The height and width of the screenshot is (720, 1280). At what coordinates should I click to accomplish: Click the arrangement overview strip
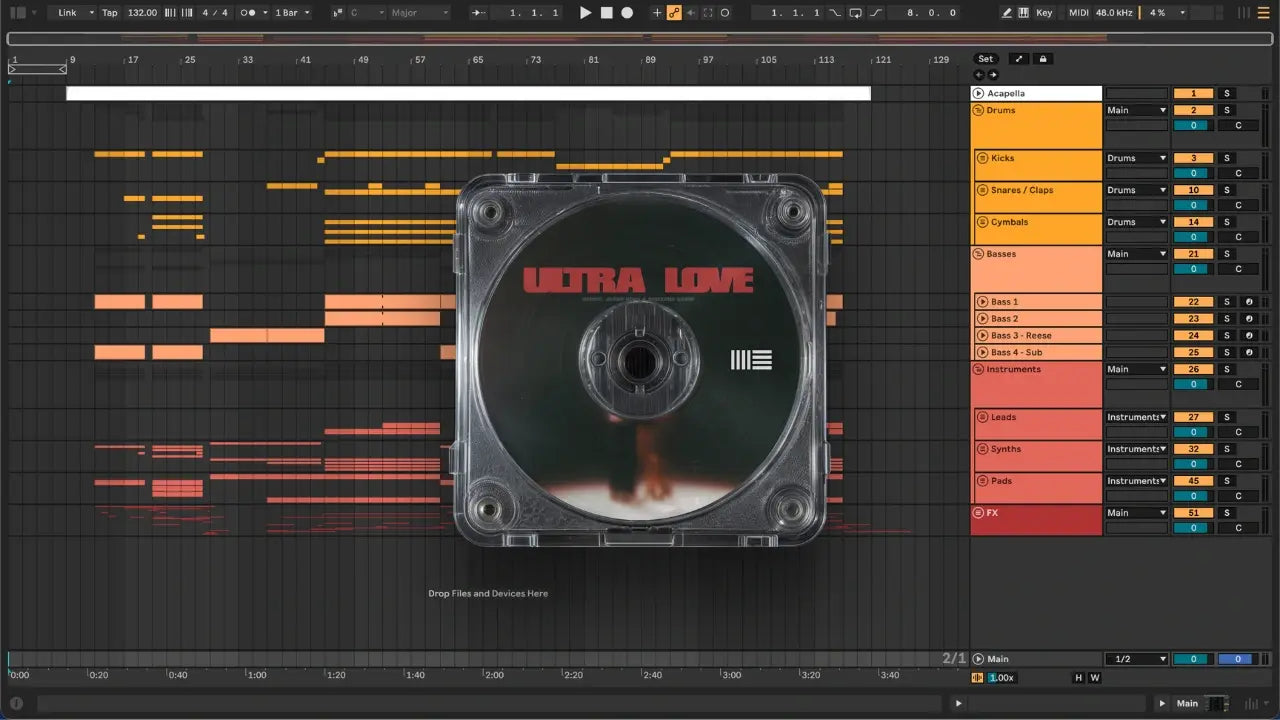[639, 39]
